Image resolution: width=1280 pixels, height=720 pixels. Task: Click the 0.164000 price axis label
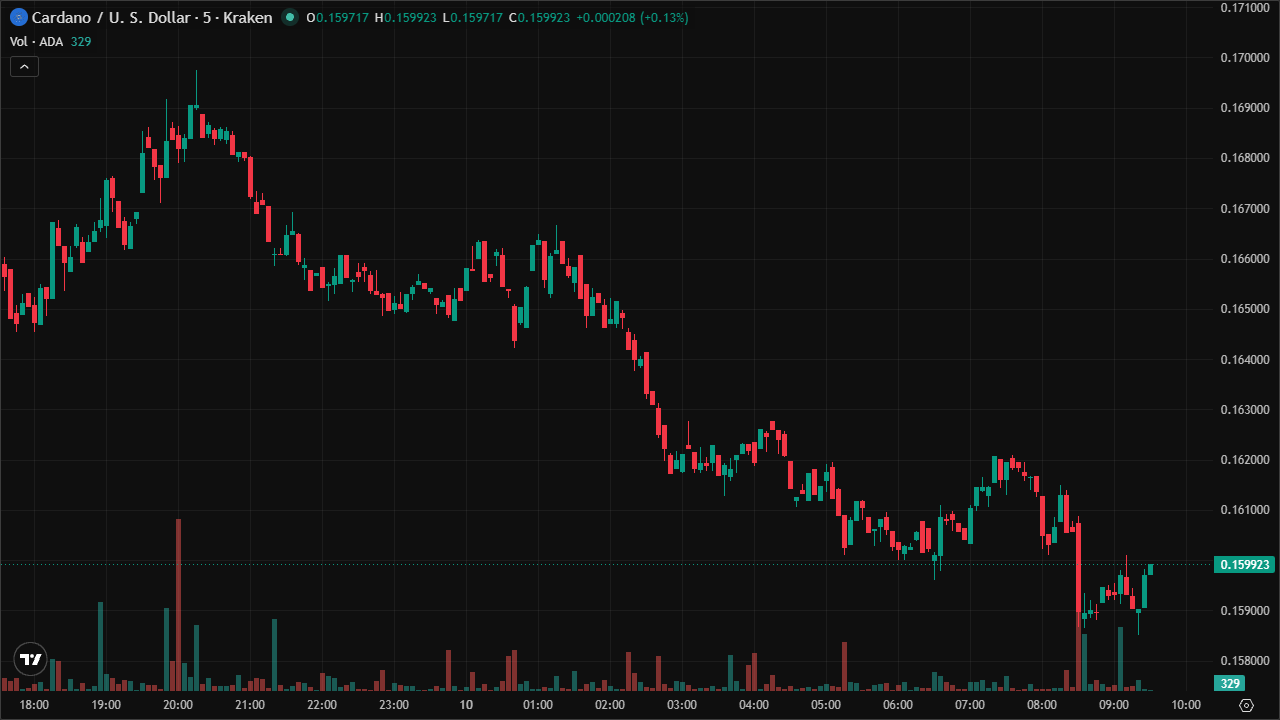(x=1245, y=360)
